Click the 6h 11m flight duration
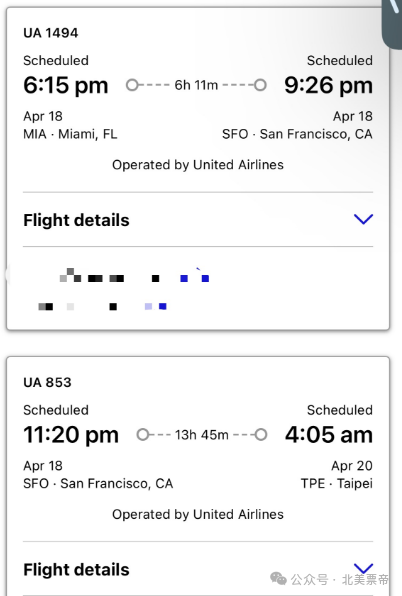Image resolution: width=402 pixels, height=596 pixels. pyautogui.click(x=196, y=85)
